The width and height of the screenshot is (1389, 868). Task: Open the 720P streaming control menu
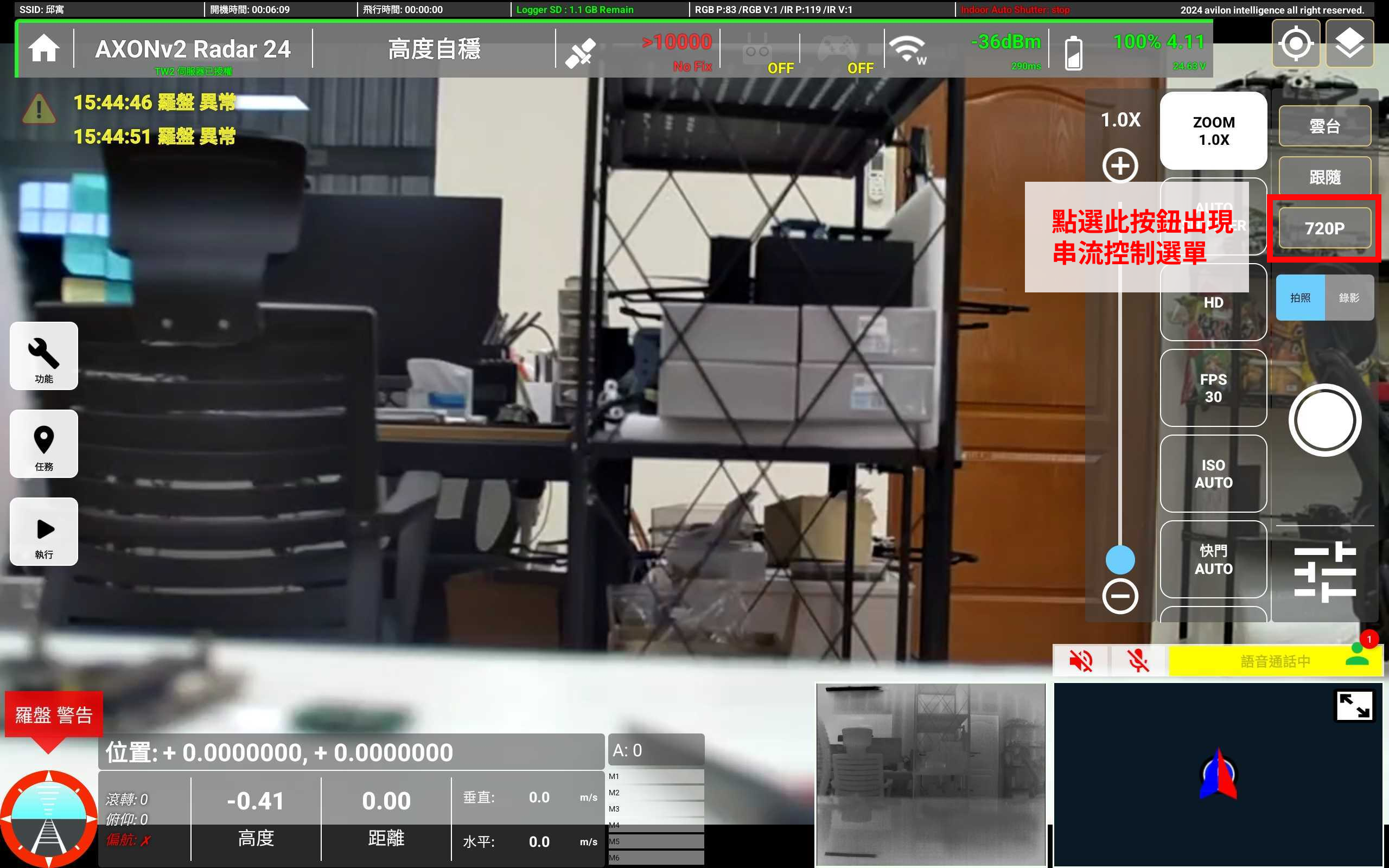coord(1324,228)
